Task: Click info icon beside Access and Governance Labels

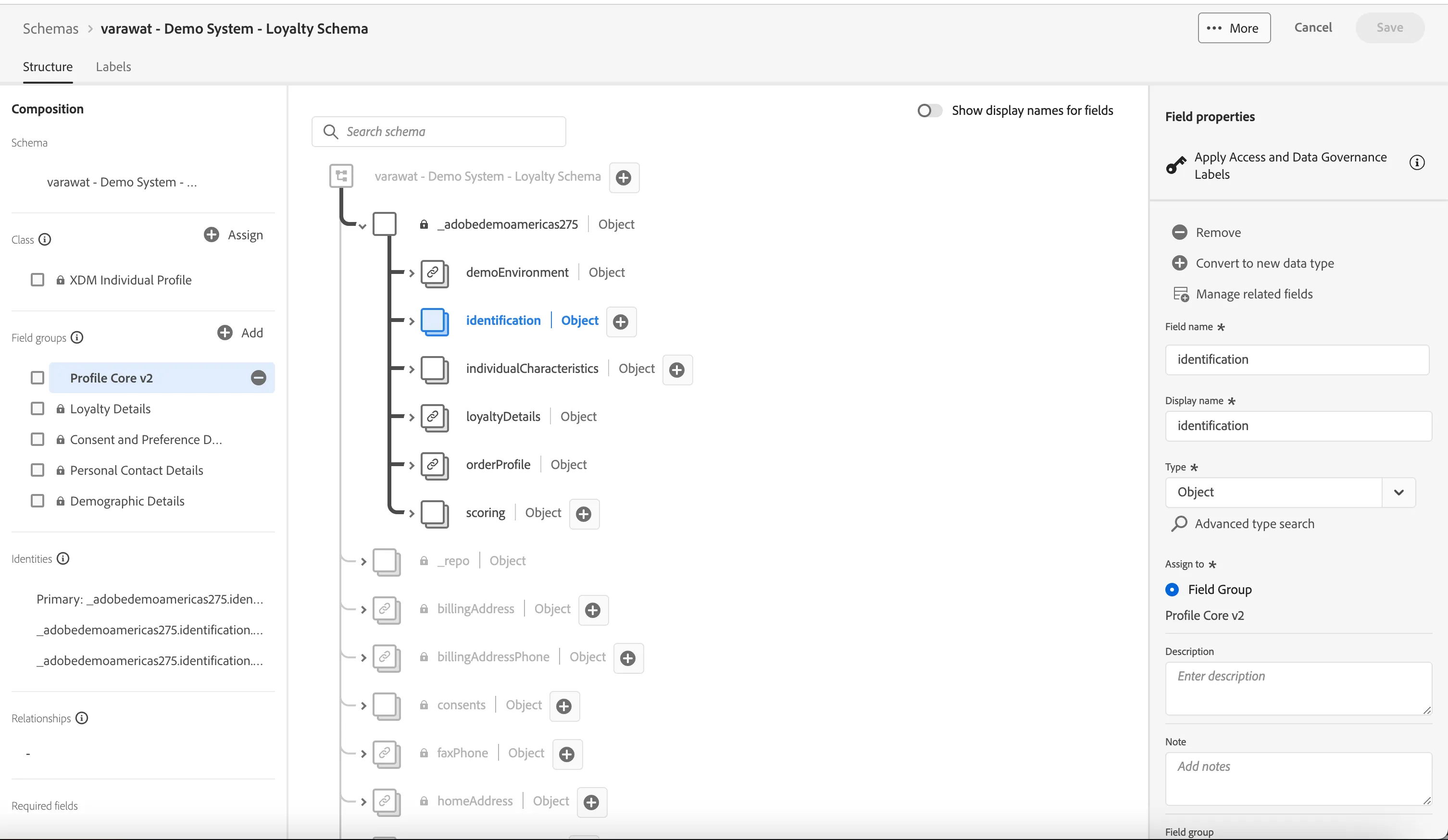Action: [x=1417, y=162]
